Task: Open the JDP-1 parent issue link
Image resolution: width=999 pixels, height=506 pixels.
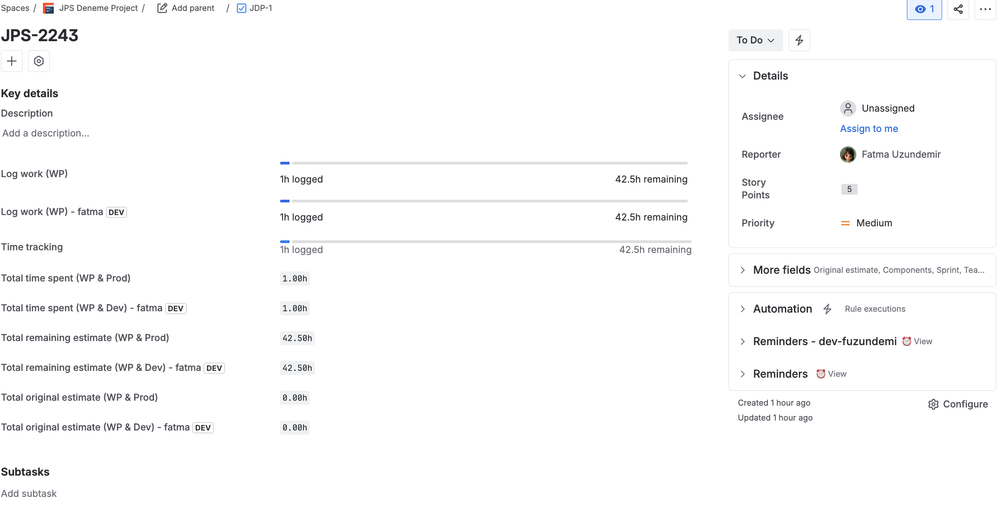Action: tap(261, 8)
